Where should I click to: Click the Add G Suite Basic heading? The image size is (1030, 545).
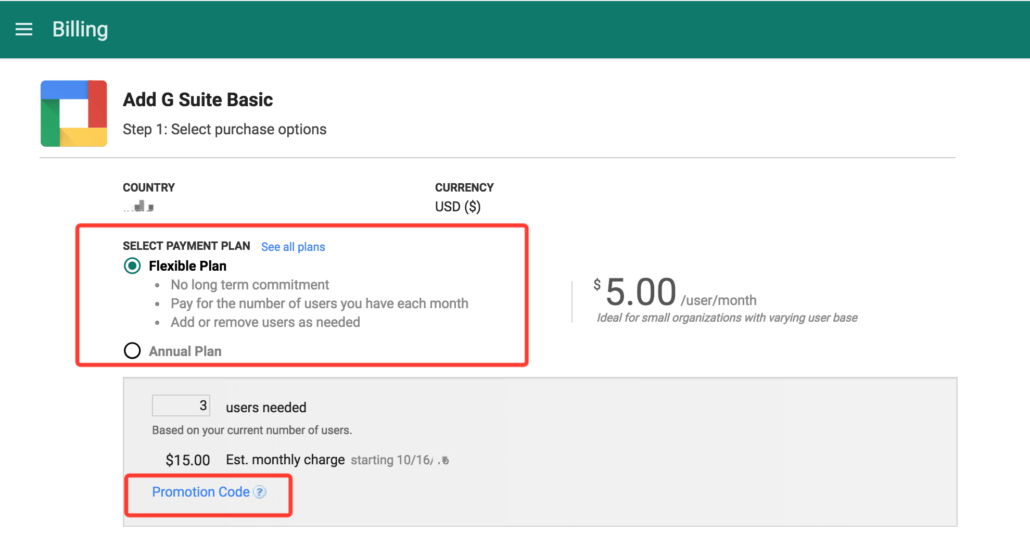198,100
